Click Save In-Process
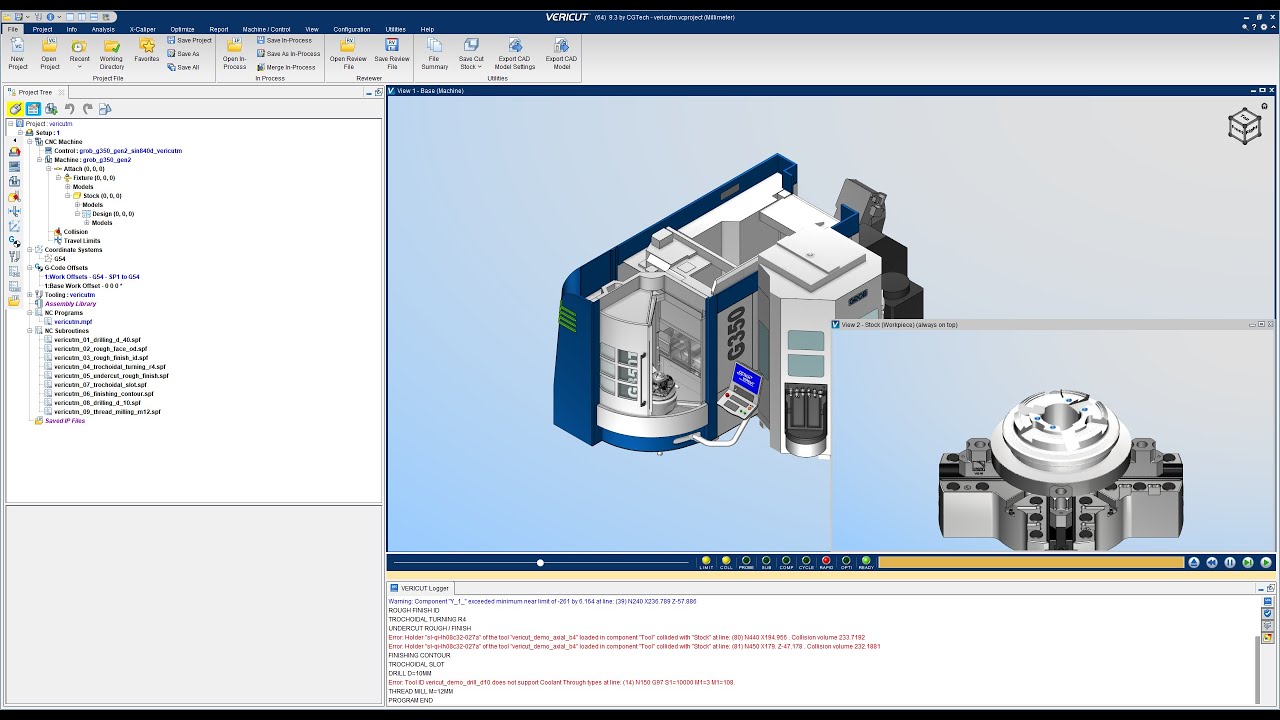 pyautogui.click(x=284, y=40)
